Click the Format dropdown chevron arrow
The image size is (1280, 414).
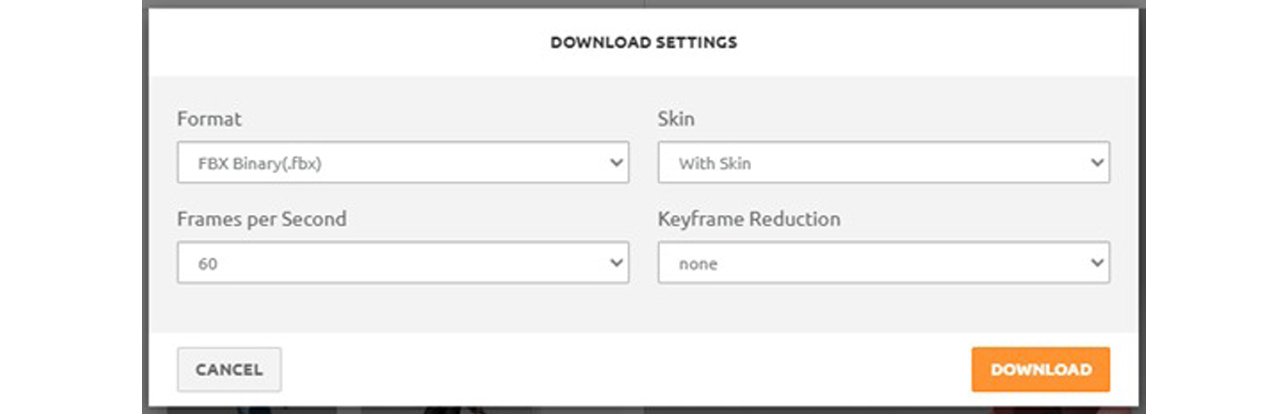(x=616, y=162)
